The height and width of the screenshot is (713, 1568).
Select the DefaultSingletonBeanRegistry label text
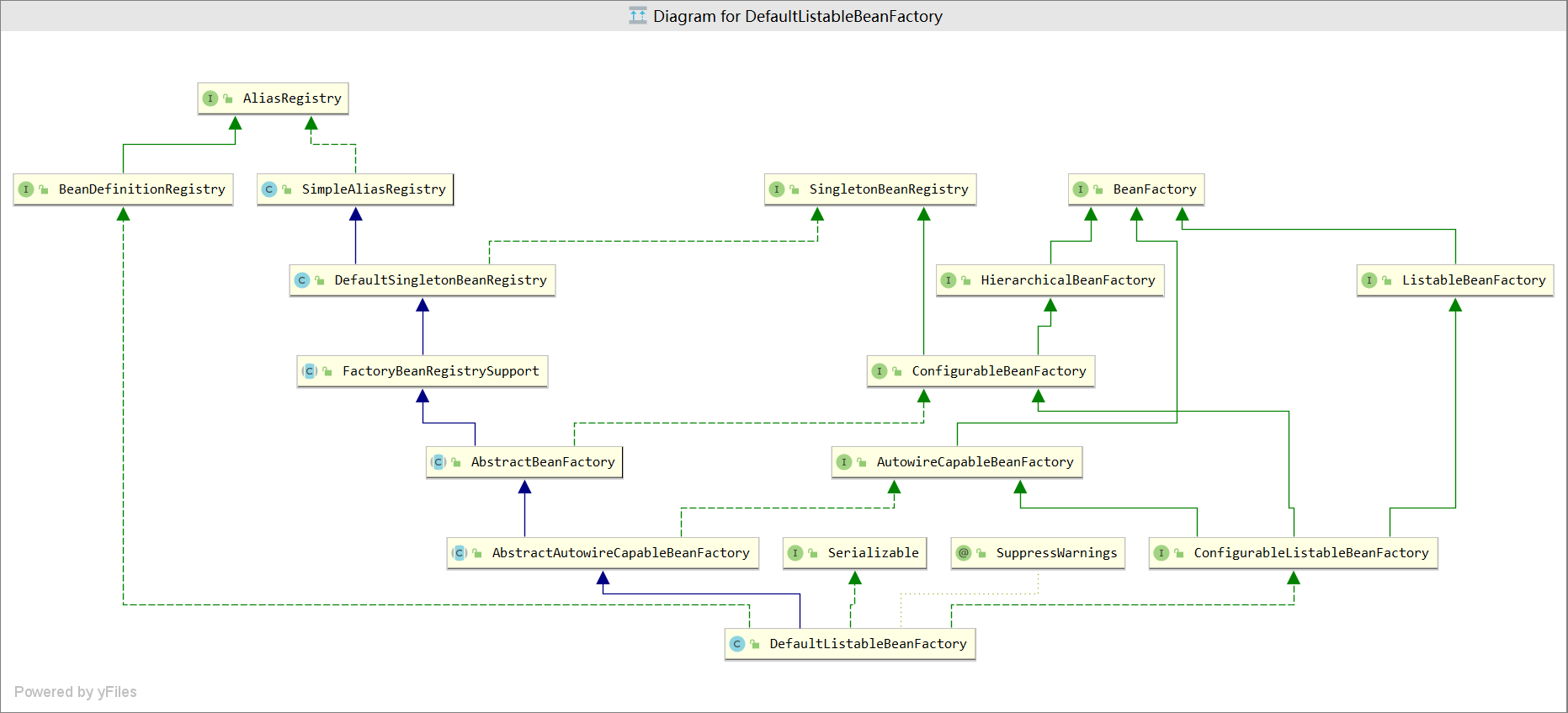click(x=441, y=280)
